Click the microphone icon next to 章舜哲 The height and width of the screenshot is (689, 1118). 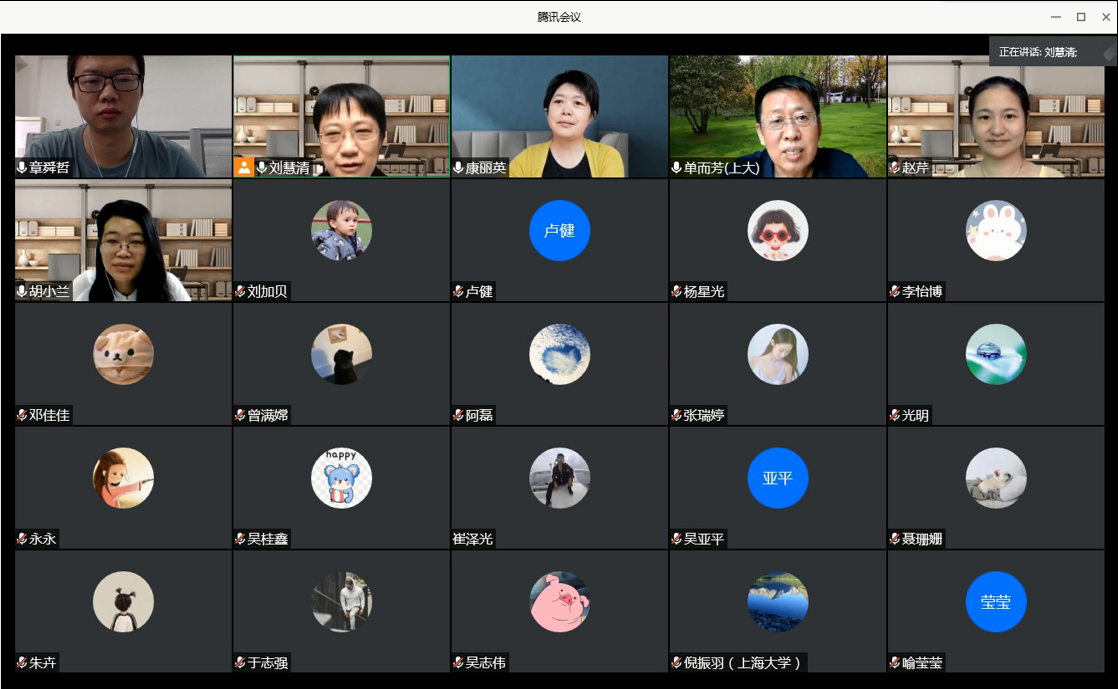(22, 168)
